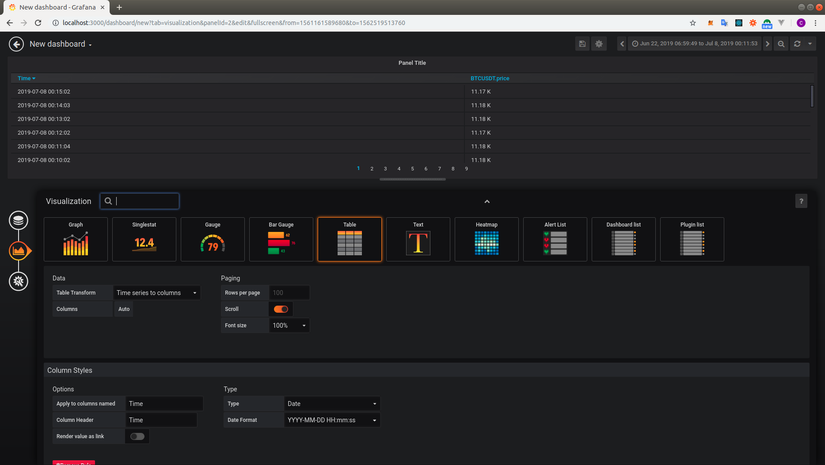Toggle the Scroll switch
Viewport: 825px width, 465px height.
(281, 309)
